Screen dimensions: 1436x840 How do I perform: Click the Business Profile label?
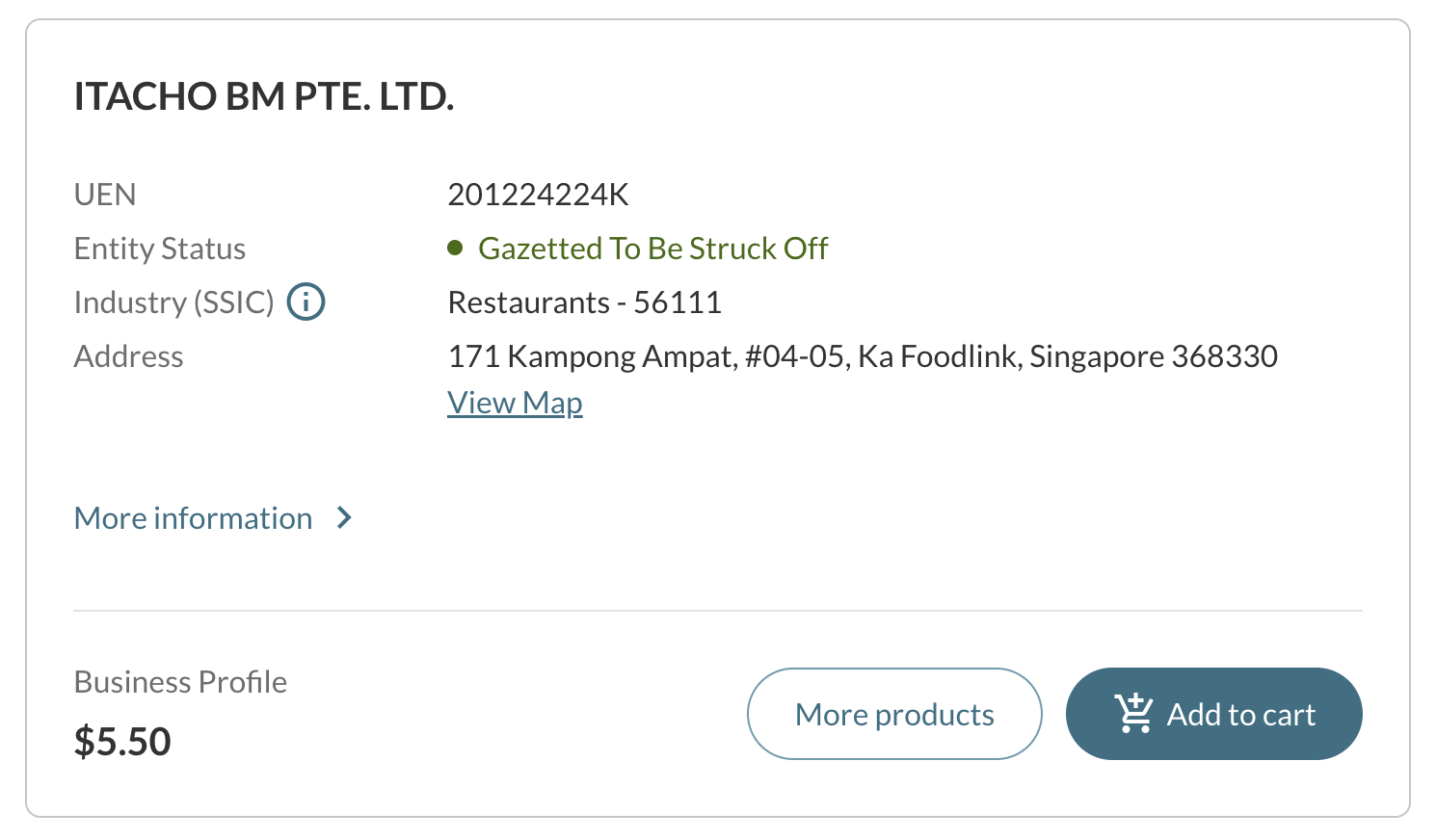coord(180,682)
